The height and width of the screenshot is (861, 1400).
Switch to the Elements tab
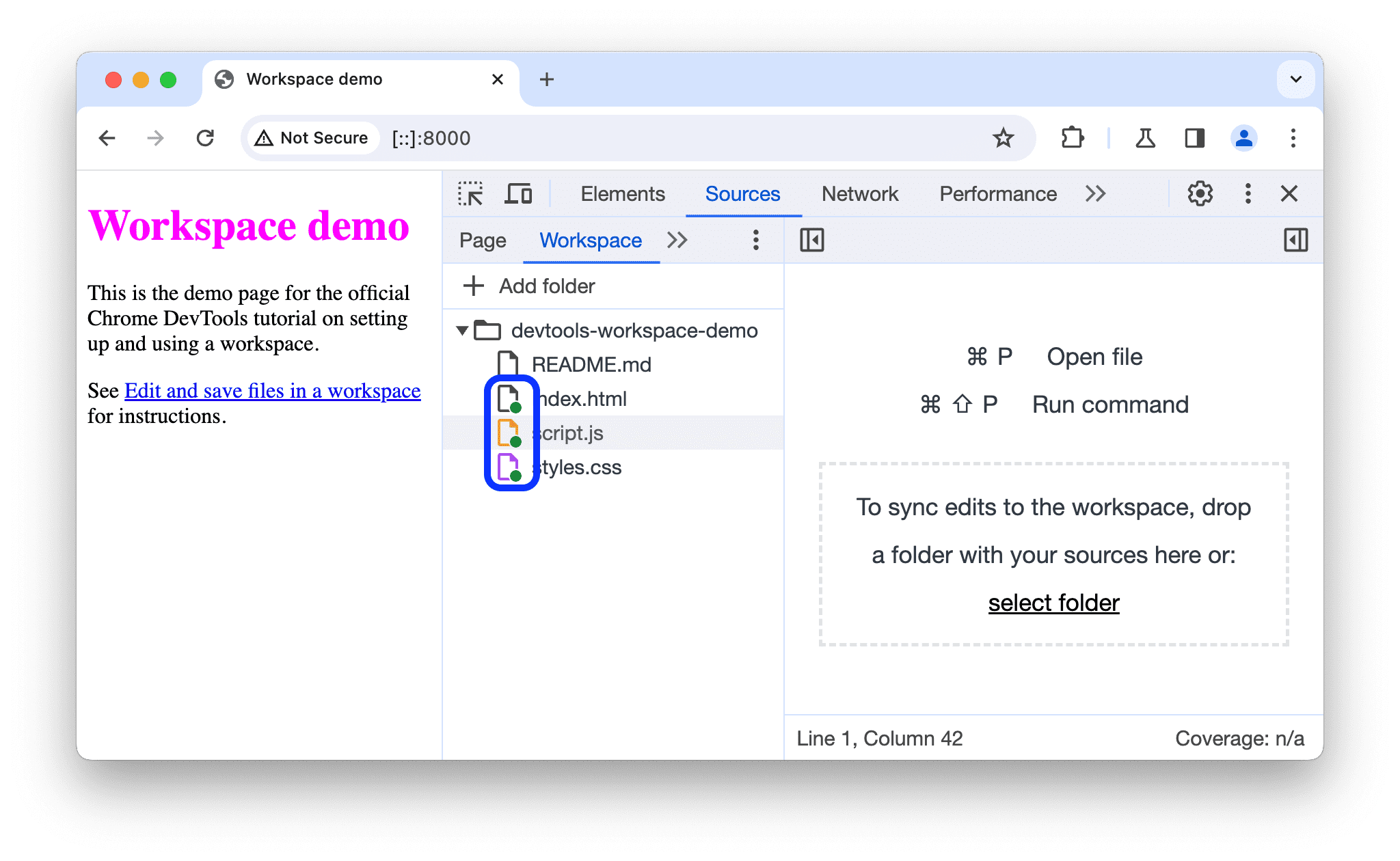[621, 194]
